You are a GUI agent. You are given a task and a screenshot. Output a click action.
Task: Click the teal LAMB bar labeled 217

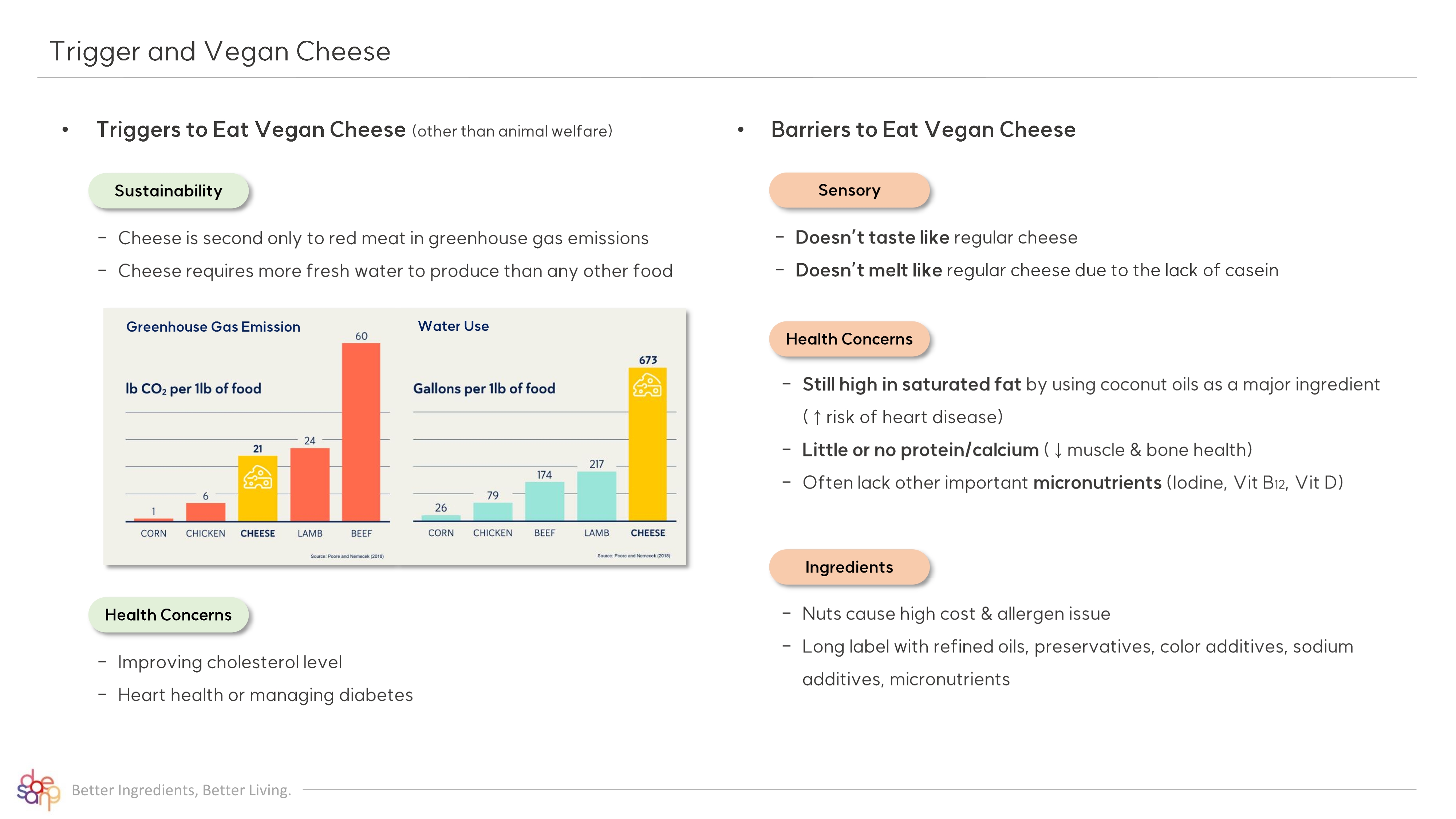[596, 496]
